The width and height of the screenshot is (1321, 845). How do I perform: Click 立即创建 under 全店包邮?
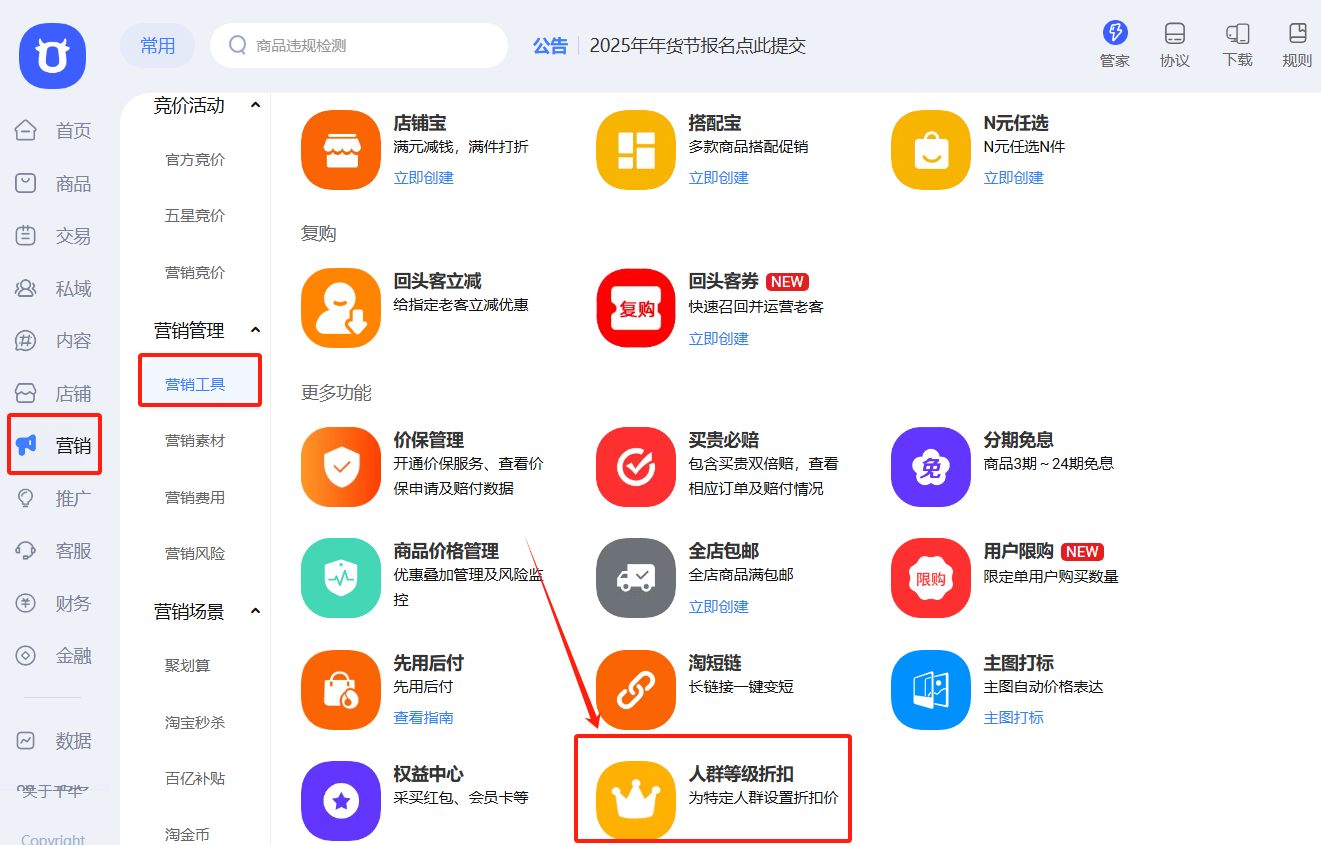point(718,606)
